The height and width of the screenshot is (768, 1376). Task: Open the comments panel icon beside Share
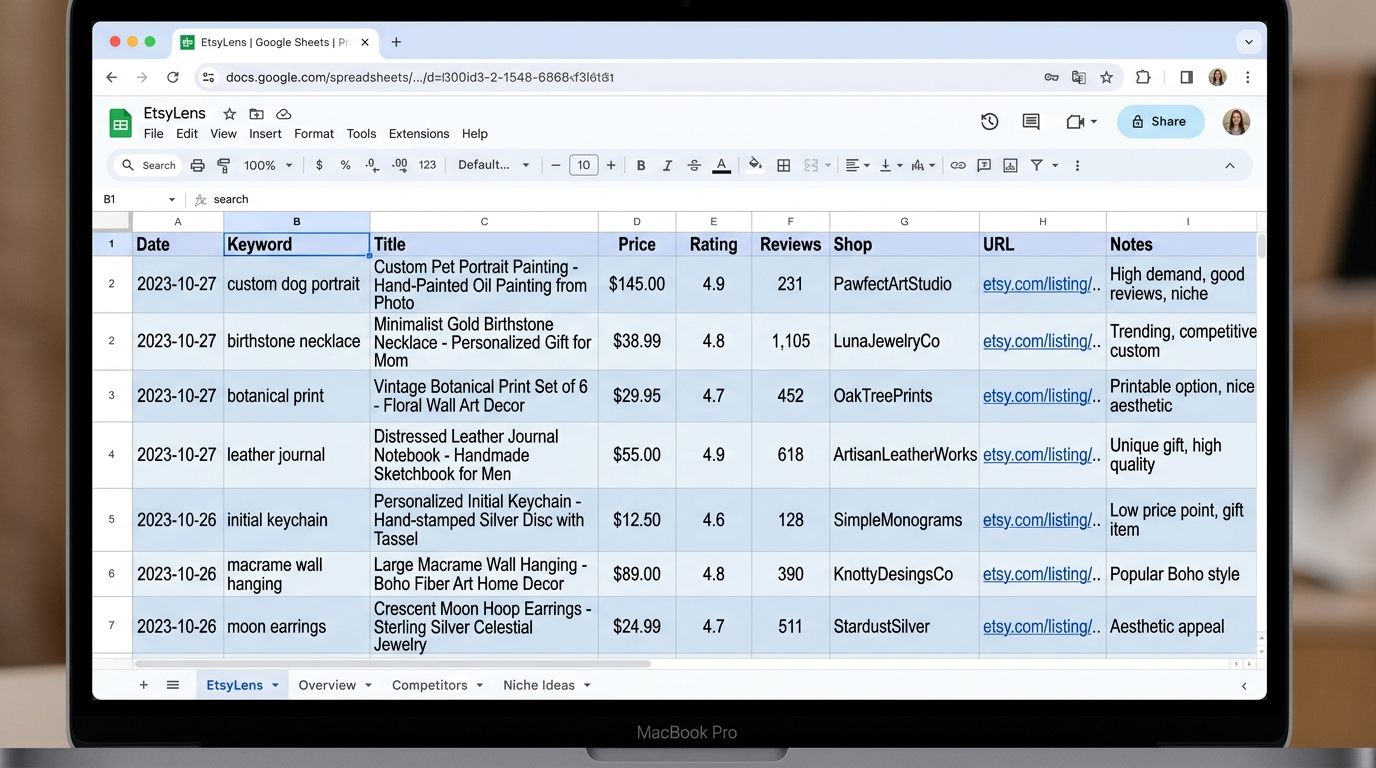click(x=1031, y=121)
